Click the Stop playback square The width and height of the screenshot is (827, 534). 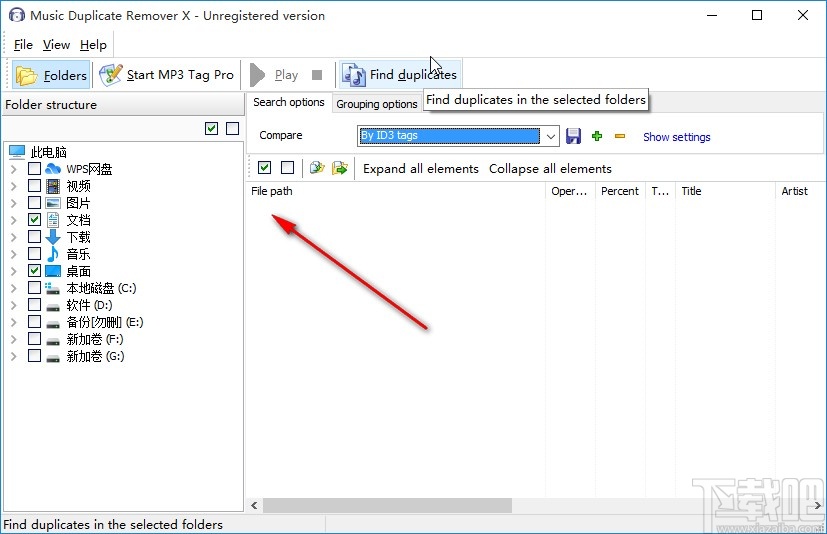point(317,75)
